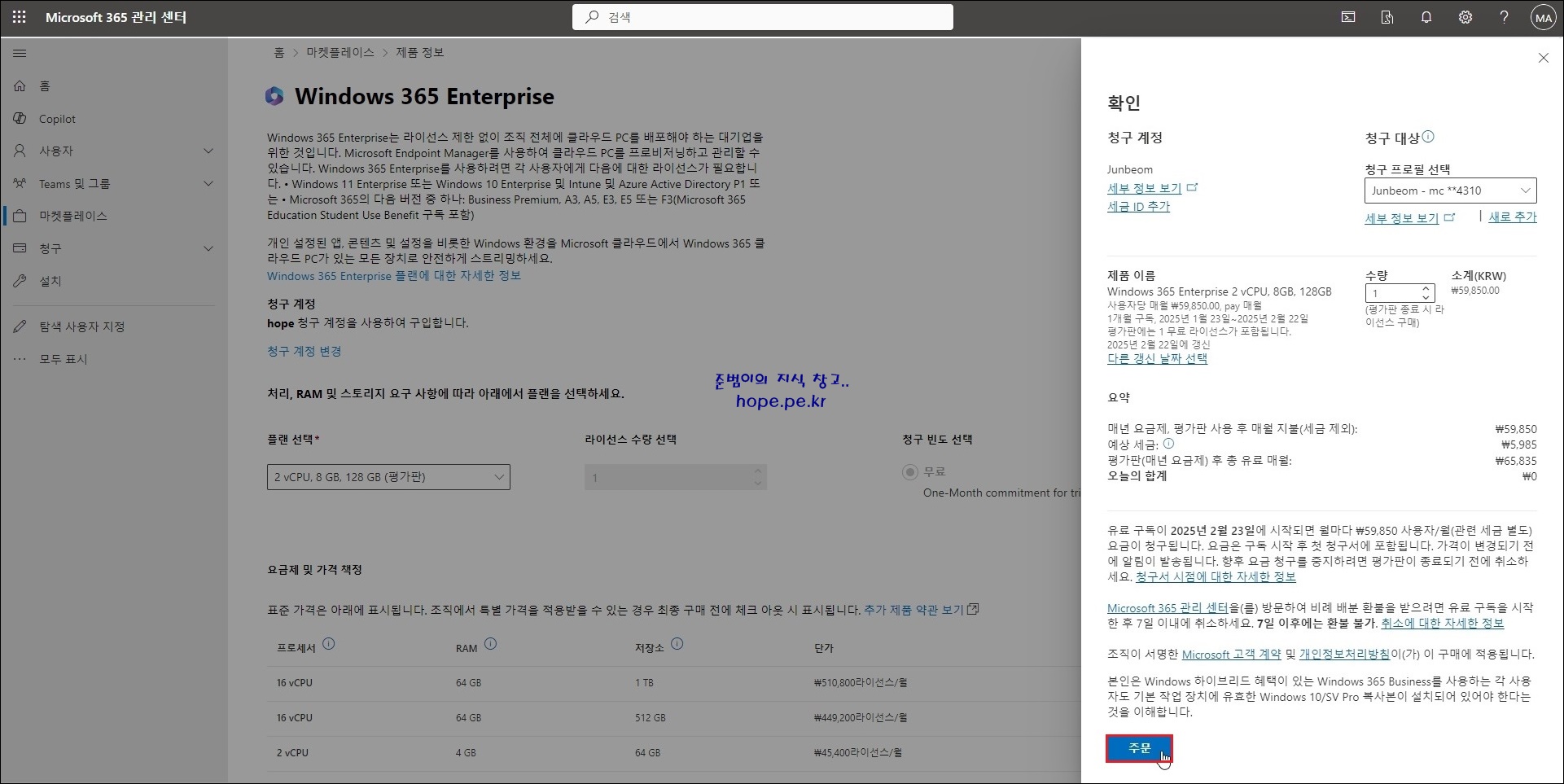
Task: Open Cloud Shell icon in header
Action: click(1348, 17)
